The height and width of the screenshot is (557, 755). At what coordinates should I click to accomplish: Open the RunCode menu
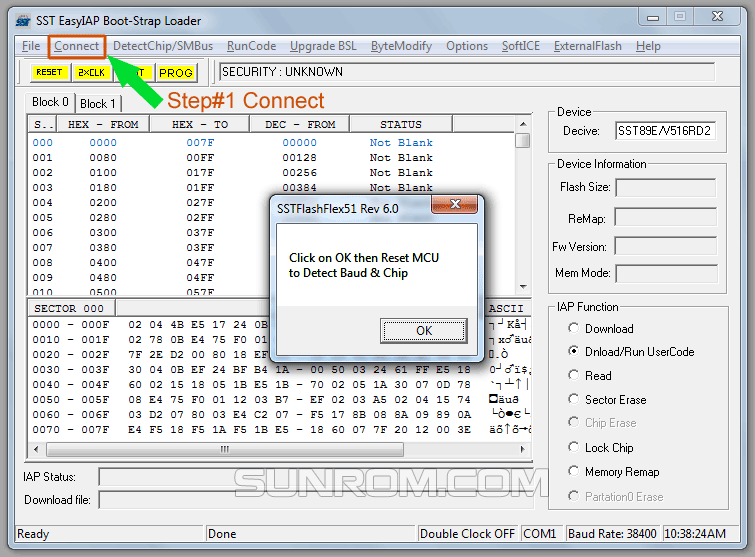(x=251, y=46)
